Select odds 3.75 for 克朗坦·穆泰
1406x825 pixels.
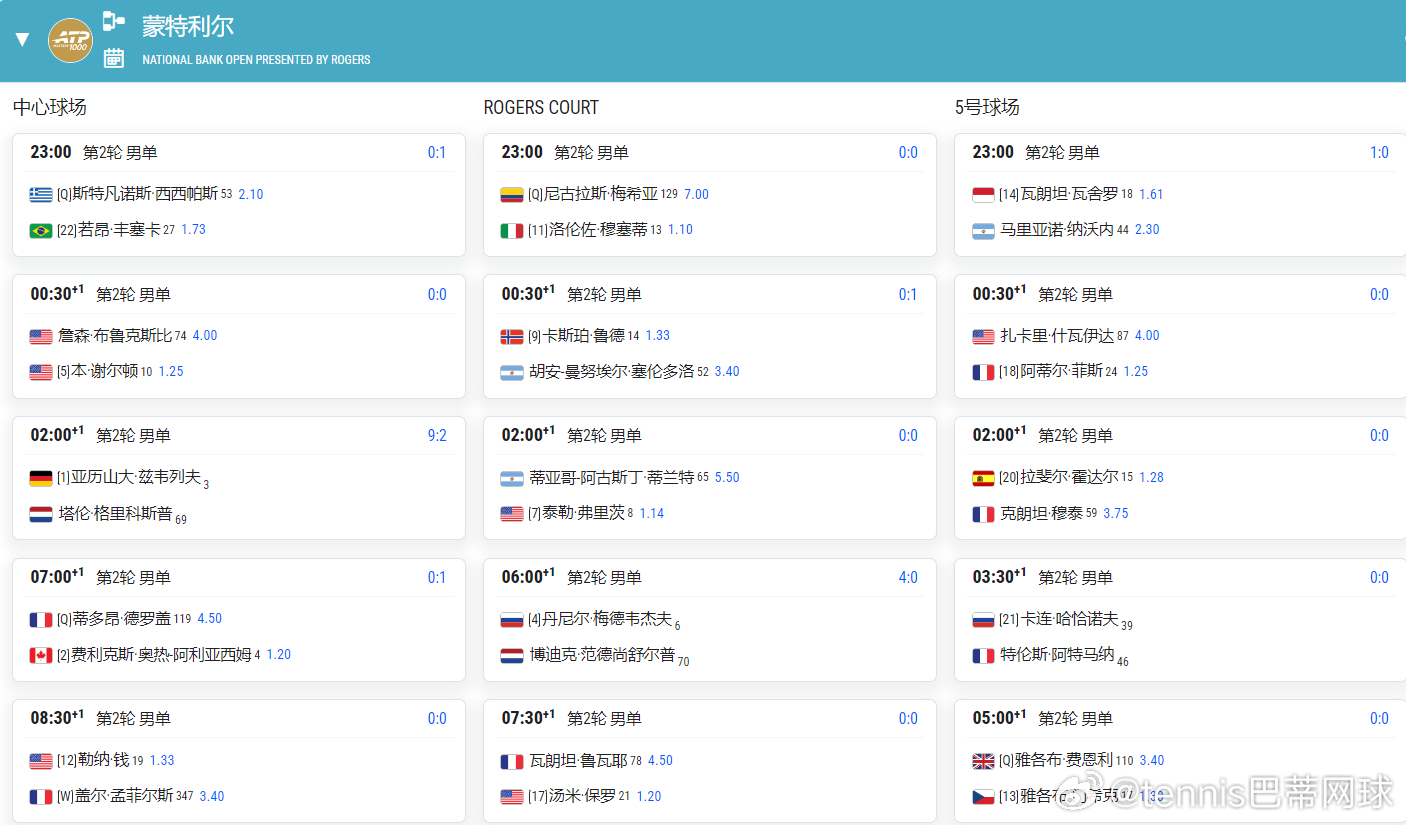click(x=1116, y=514)
